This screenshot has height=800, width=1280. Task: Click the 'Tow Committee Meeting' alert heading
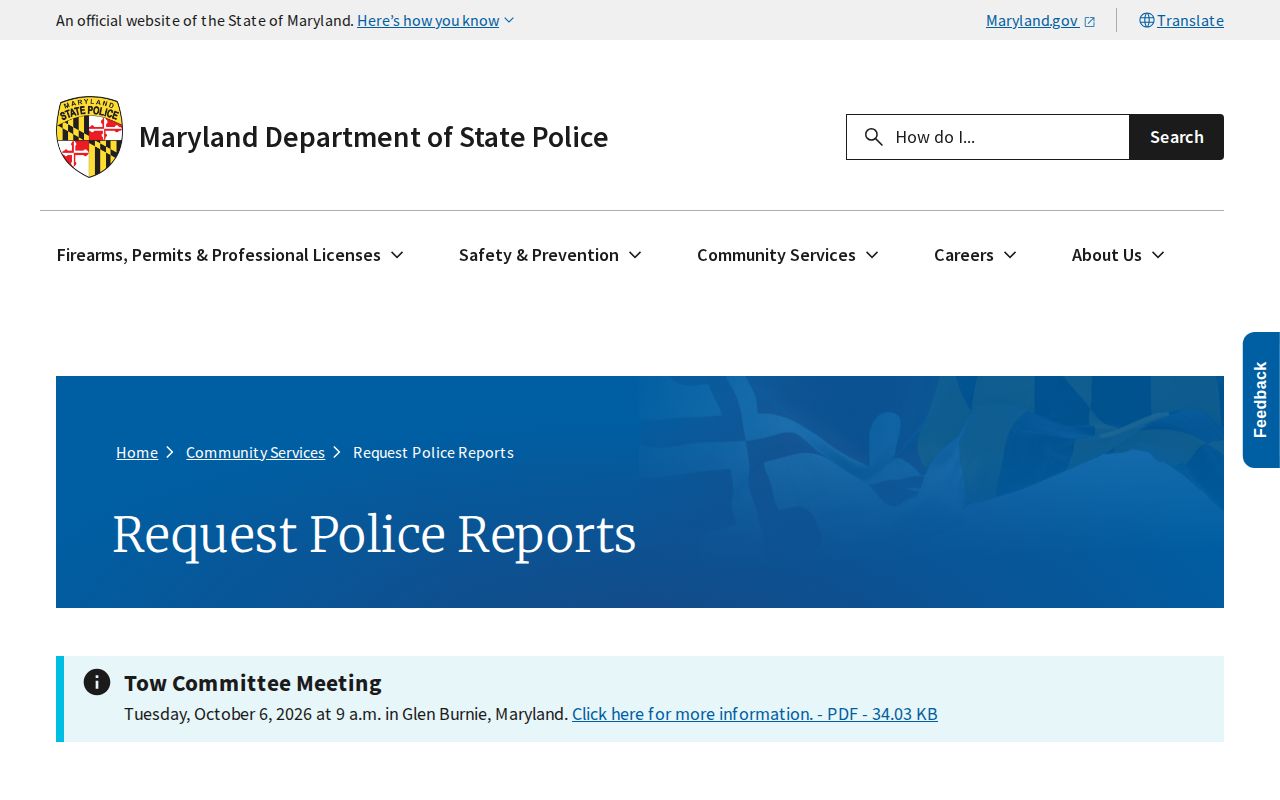(253, 683)
